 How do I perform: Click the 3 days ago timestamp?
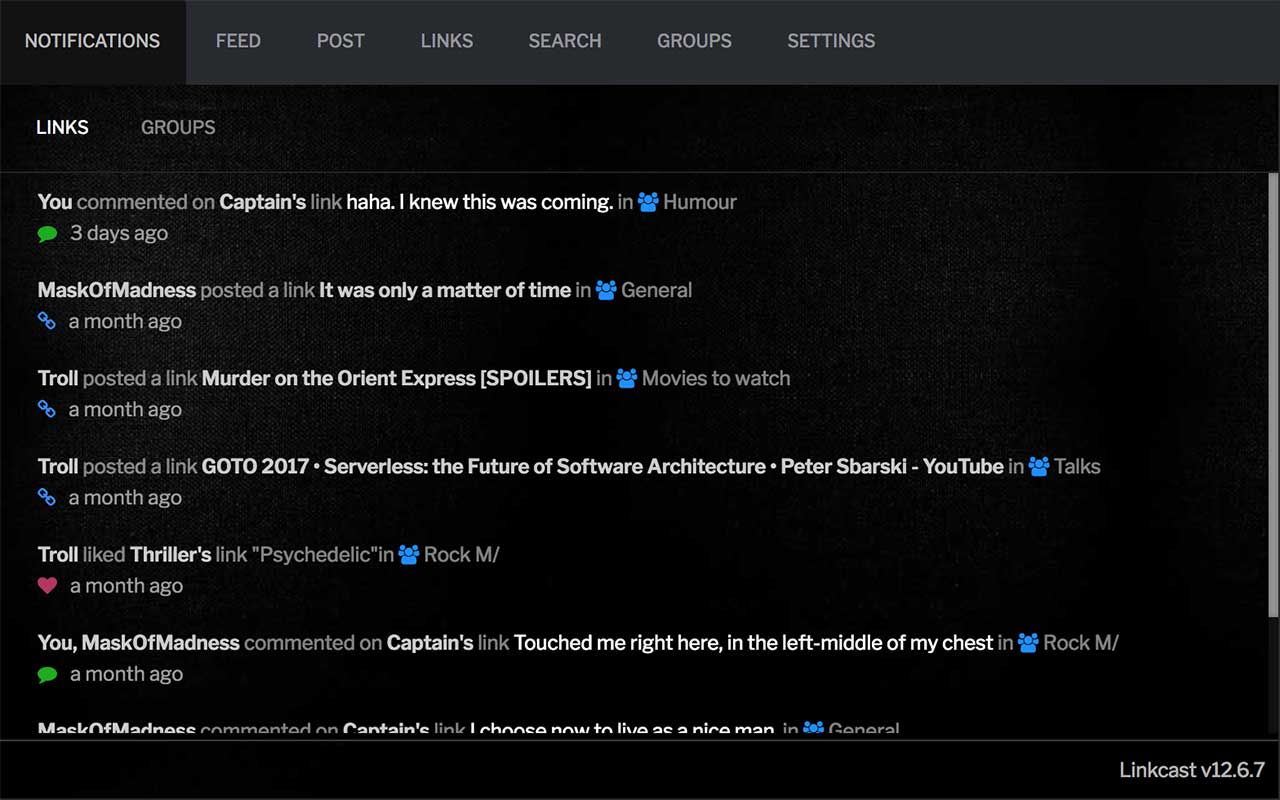pyautogui.click(x=119, y=233)
